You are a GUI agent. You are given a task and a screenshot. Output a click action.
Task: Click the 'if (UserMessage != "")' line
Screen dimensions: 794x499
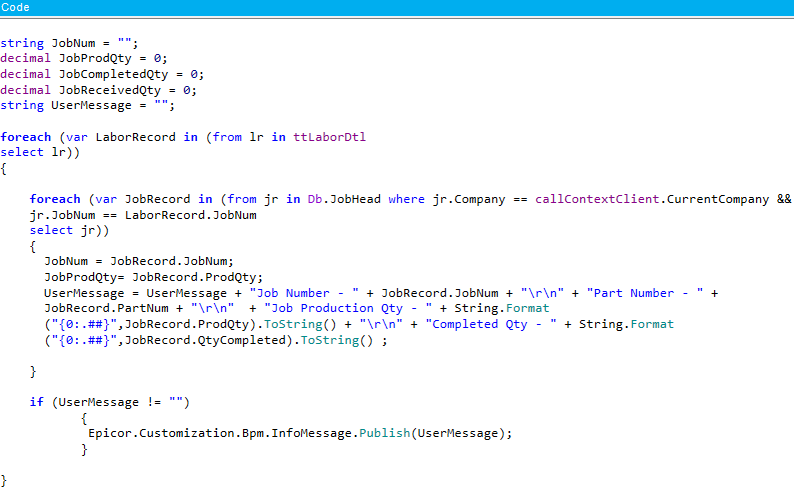tap(109, 402)
